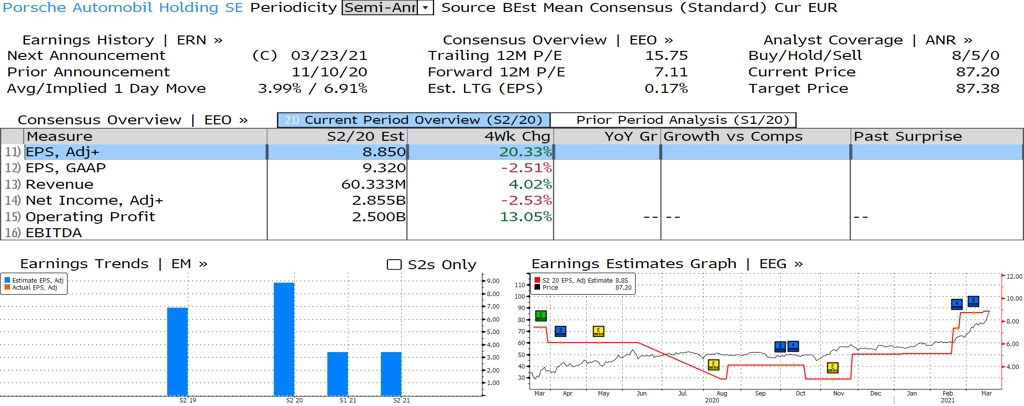1024x406 pixels.
Task: Open Earnings Estimates Graph EEG link
Action: click(667, 264)
